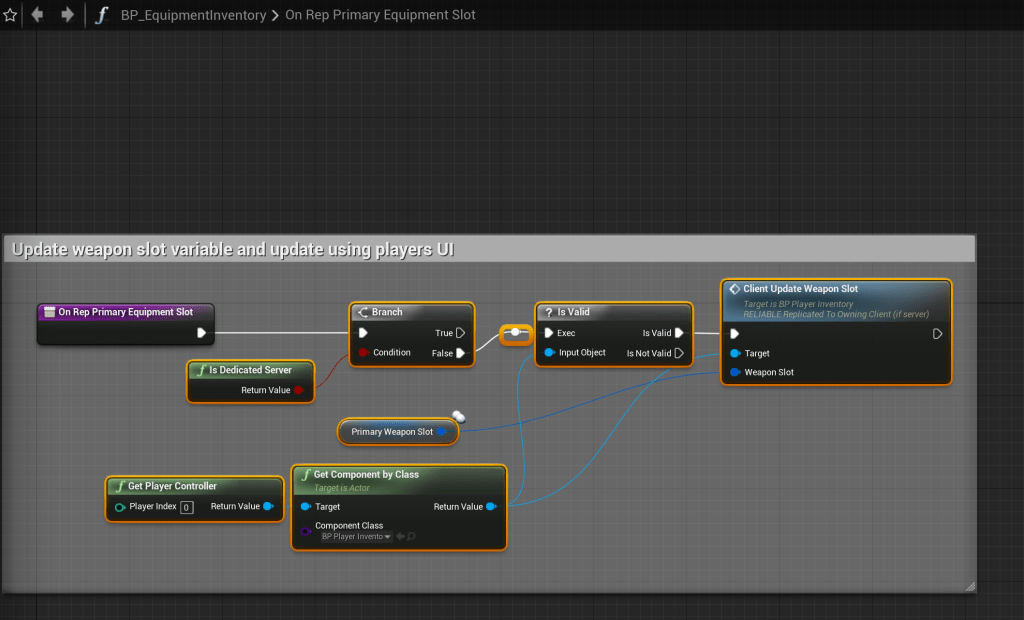Navigate forward with the right arrow
The width and height of the screenshot is (1024, 620).
click(x=67, y=15)
